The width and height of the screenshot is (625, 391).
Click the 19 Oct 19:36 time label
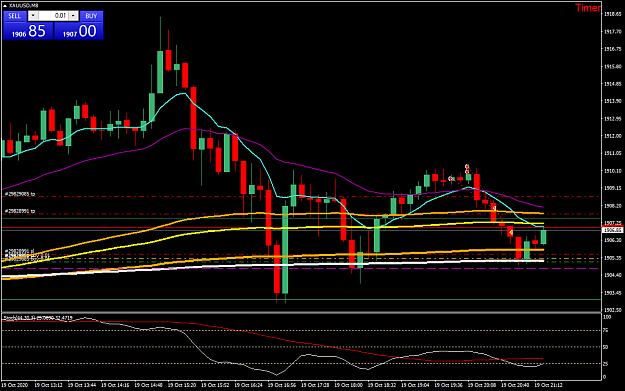pos(448,385)
